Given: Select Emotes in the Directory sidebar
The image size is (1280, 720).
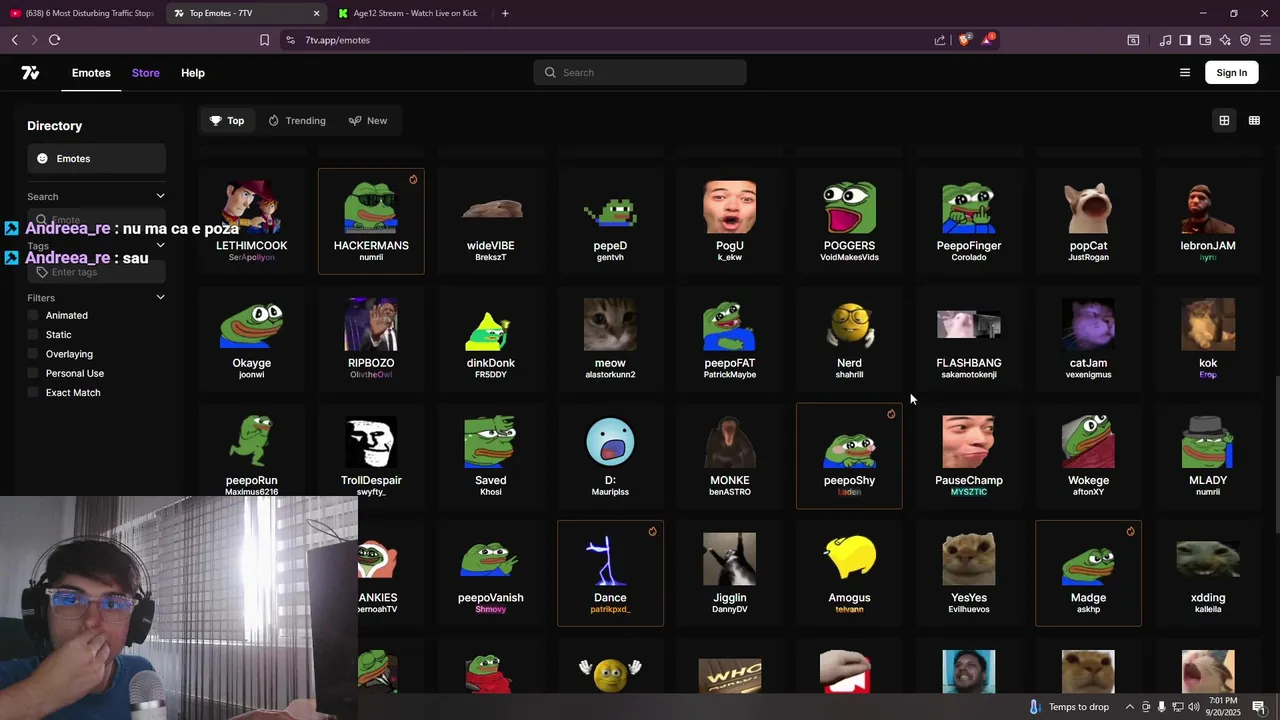Looking at the screenshot, I should pos(96,159).
